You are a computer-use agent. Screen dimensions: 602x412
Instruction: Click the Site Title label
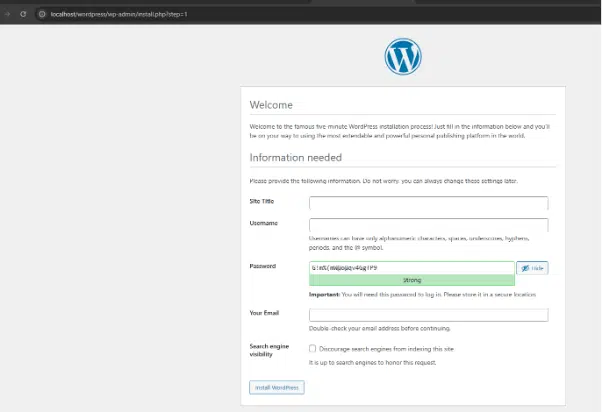coord(262,201)
